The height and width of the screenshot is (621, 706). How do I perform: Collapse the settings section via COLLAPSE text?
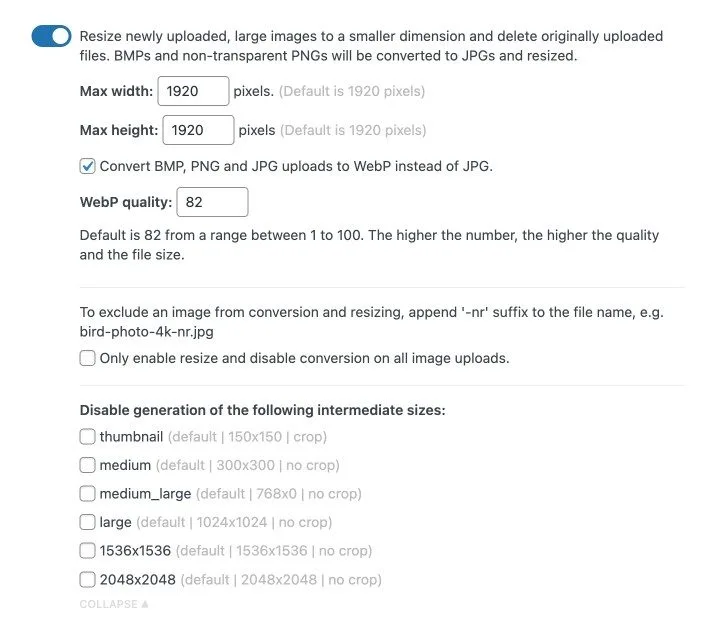(x=108, y=604)
